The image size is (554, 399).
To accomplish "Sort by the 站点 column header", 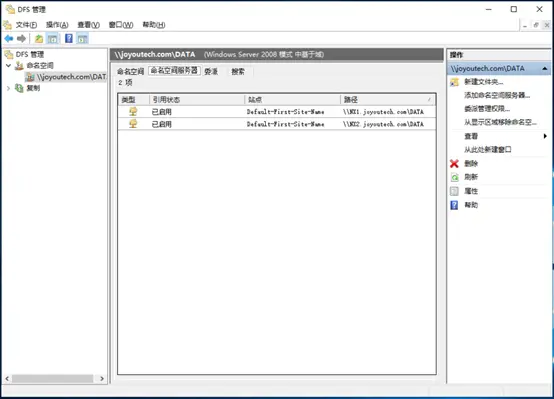I will 292,100.
